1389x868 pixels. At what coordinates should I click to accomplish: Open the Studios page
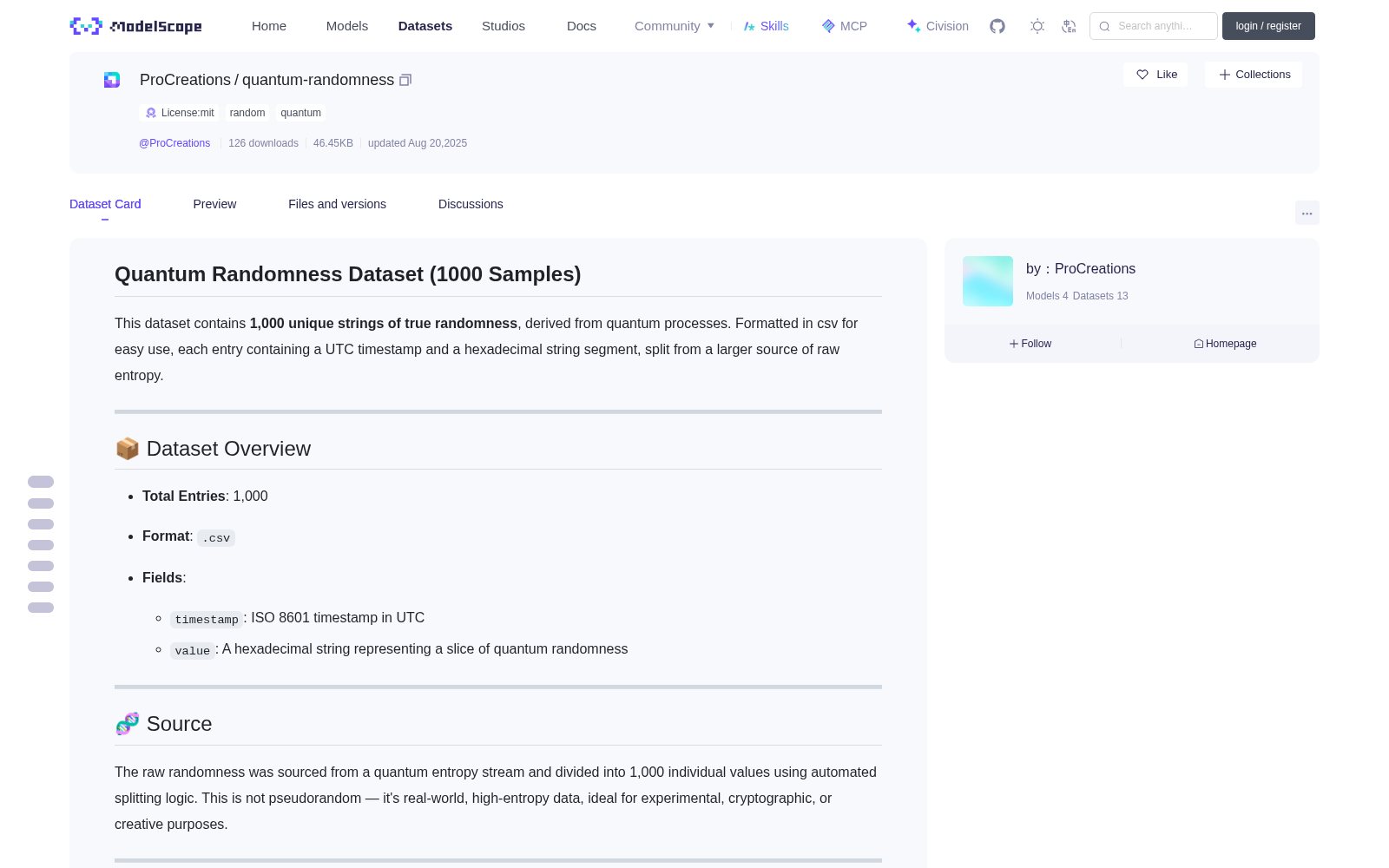tap(504, 26)
